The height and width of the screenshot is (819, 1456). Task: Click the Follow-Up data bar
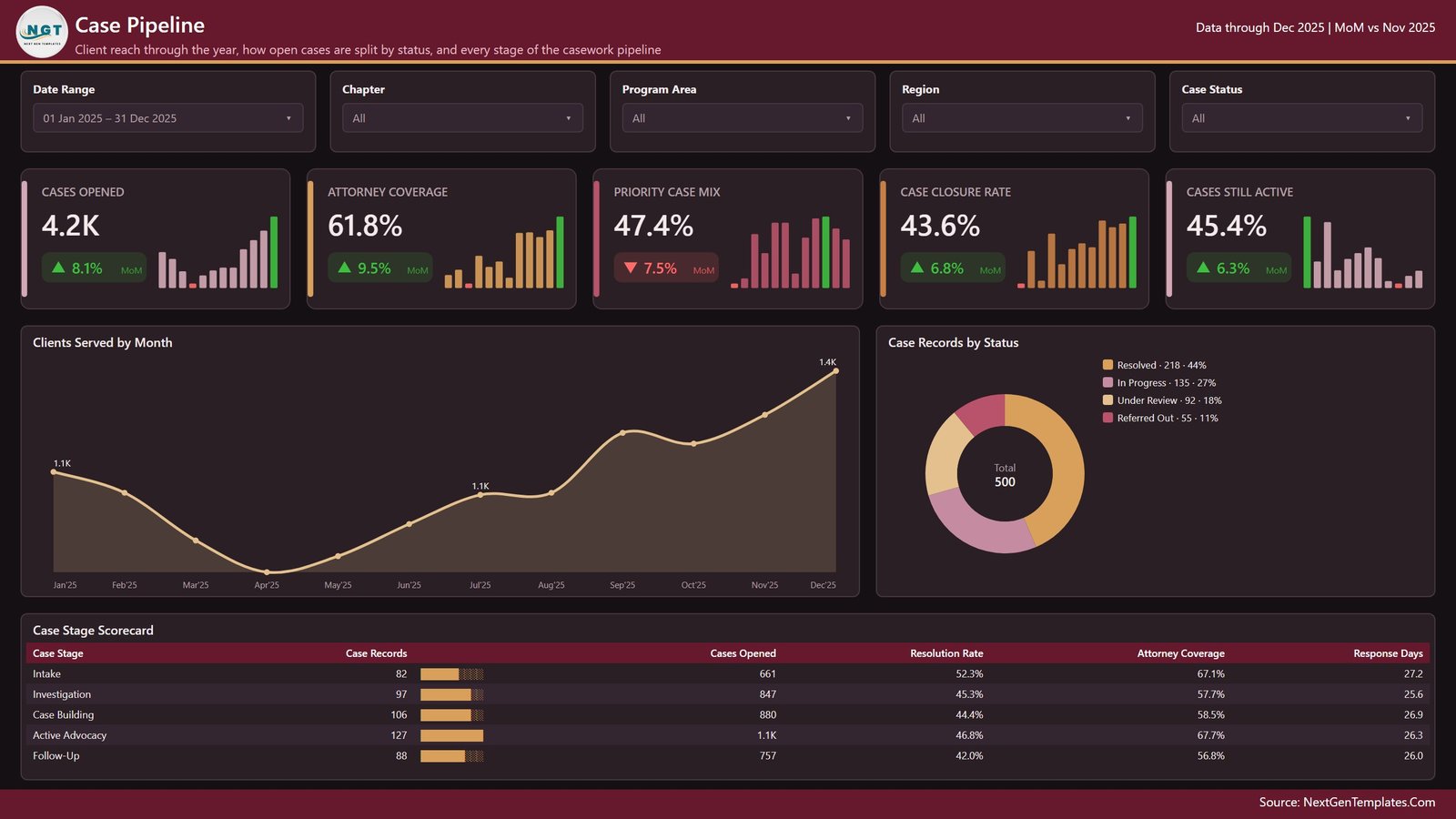click(x=451, y=756)
